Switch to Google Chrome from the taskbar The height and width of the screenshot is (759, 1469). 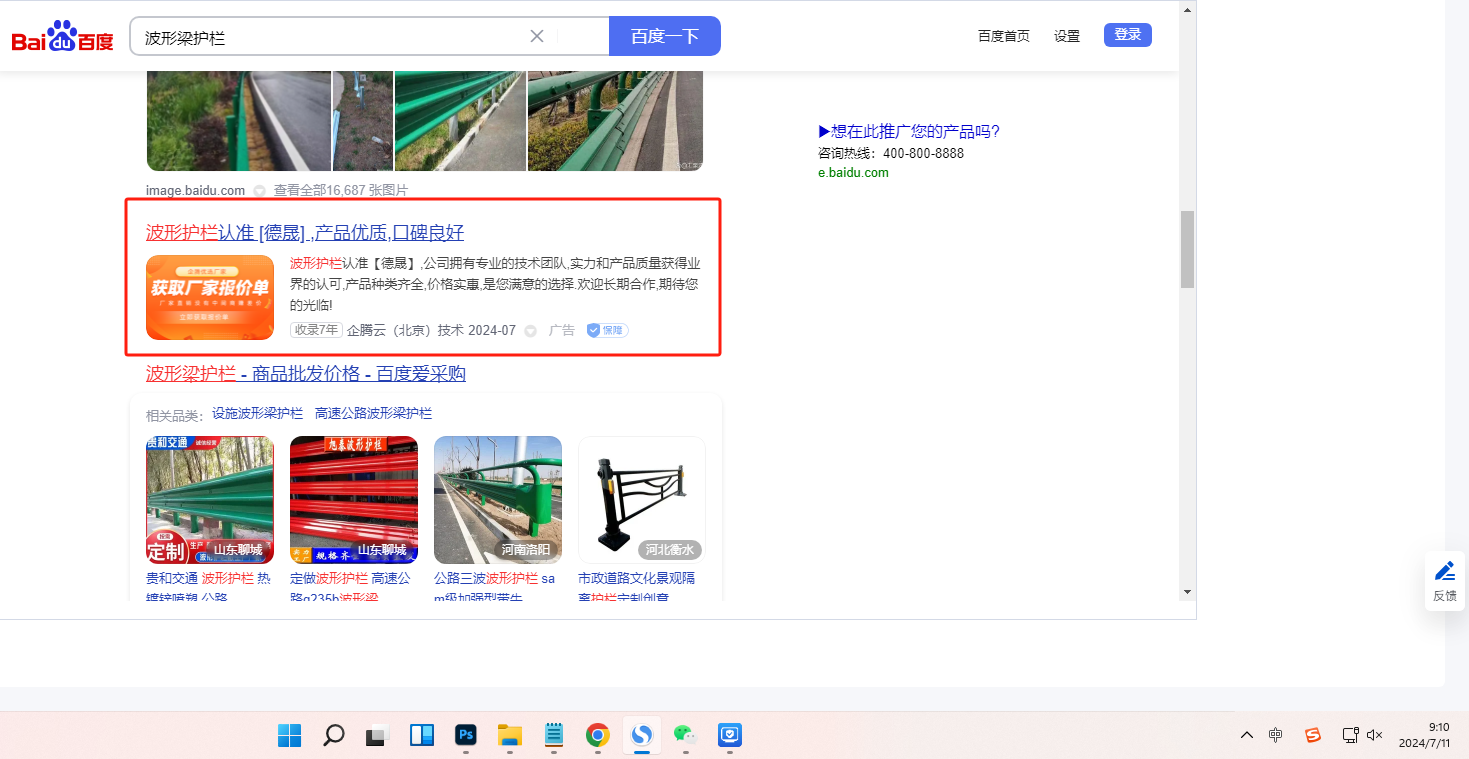coord(598,735)
